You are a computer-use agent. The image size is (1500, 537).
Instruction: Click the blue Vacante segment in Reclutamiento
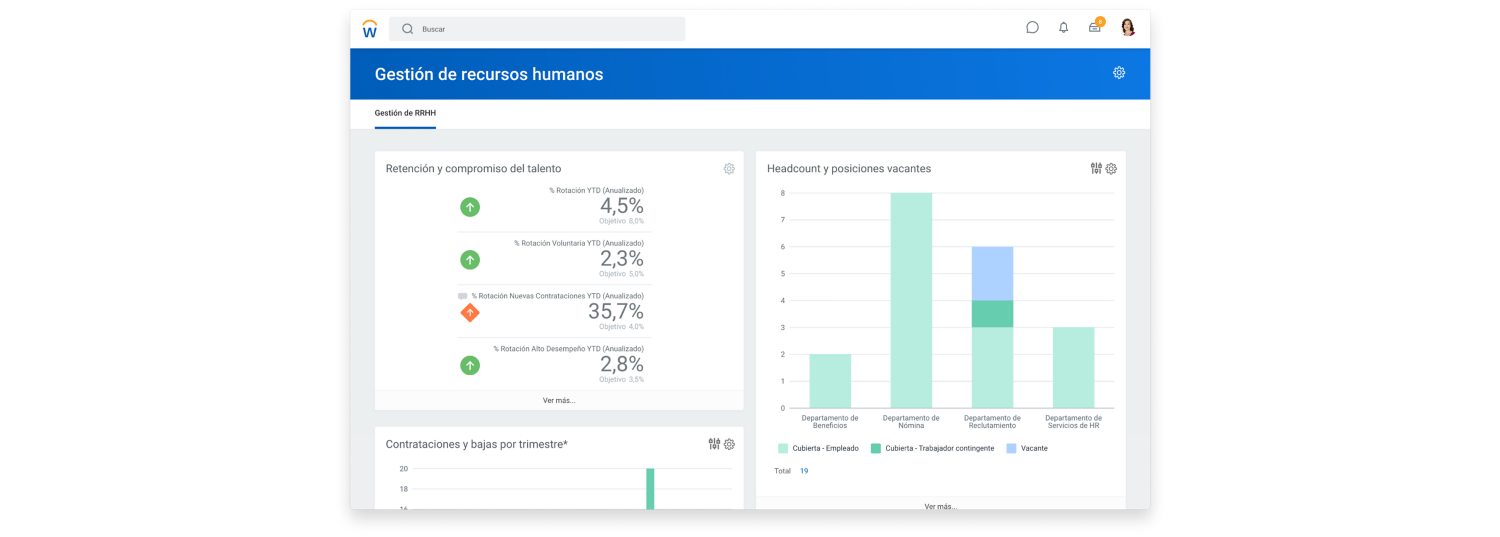coord(992,273)
